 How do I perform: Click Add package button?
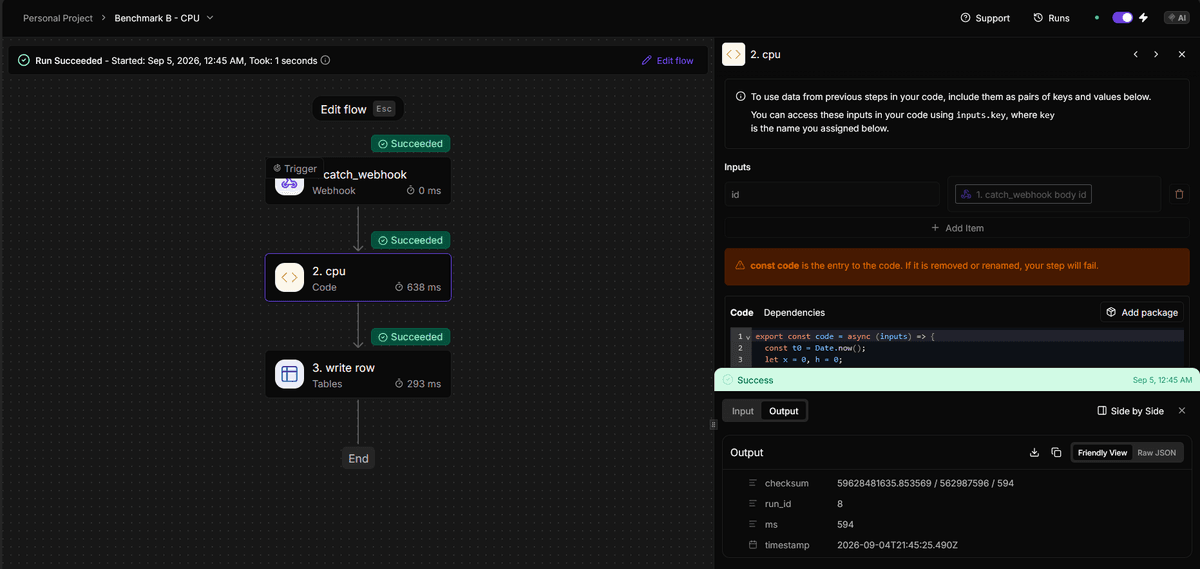pos(1142,312)
